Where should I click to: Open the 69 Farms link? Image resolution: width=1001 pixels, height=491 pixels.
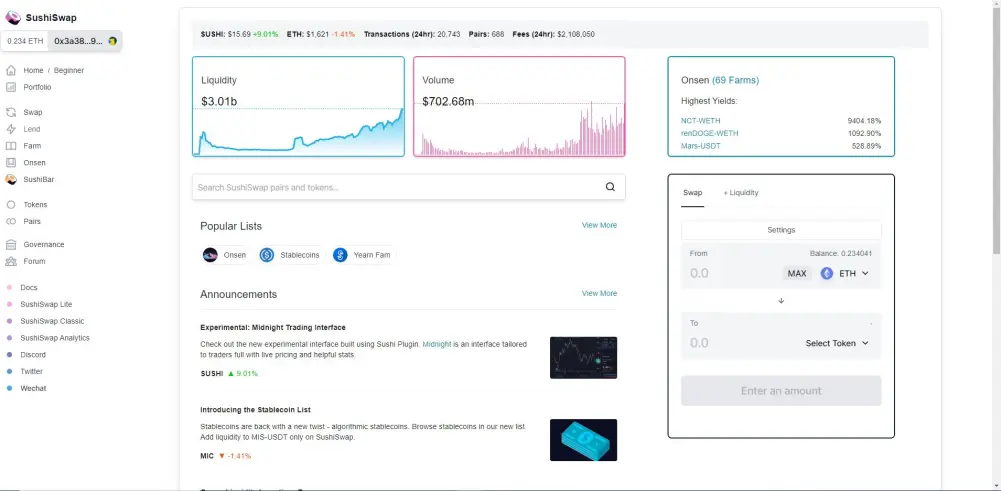[735, 80]
